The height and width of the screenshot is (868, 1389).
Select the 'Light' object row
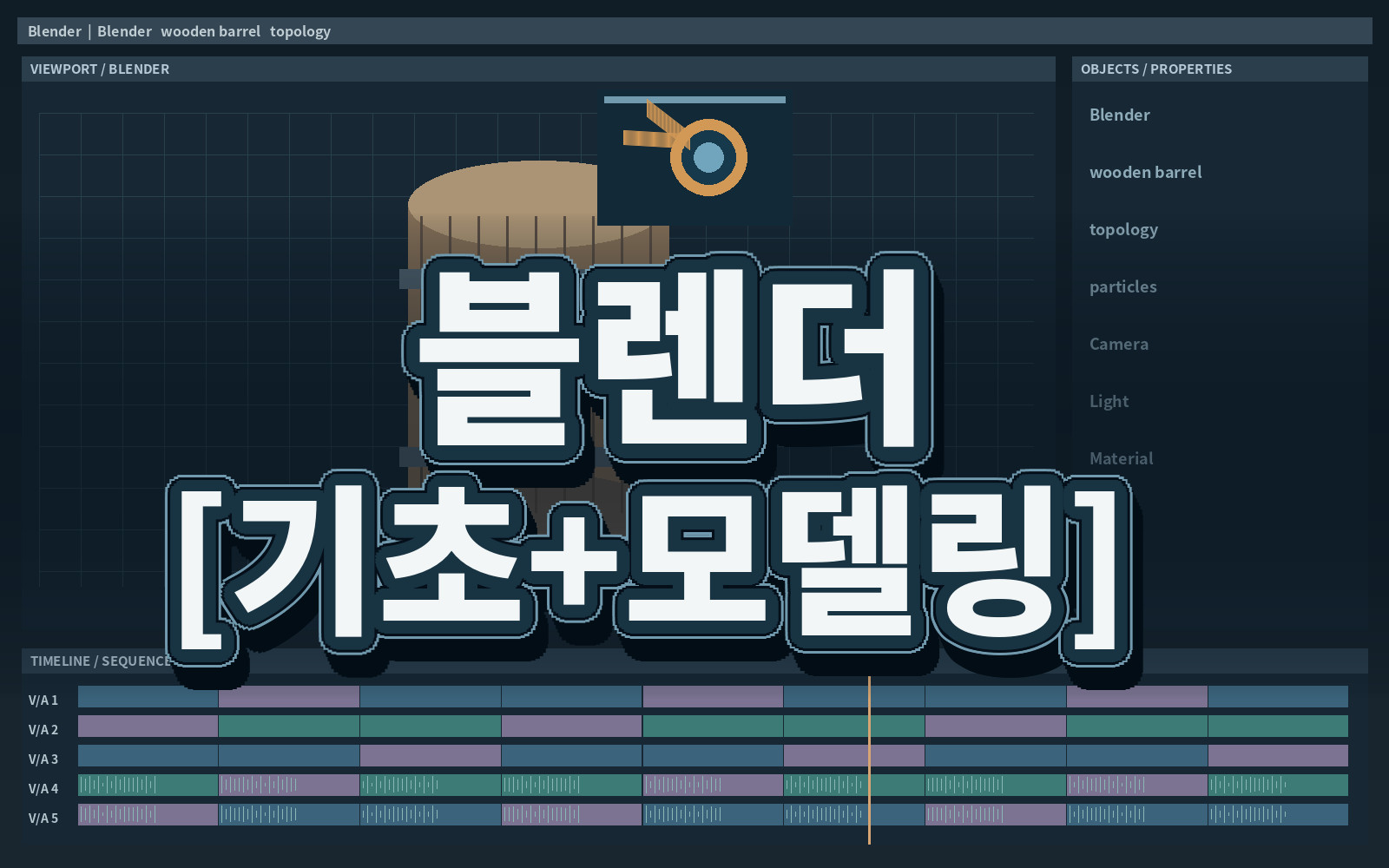[x=1109, y=401]
